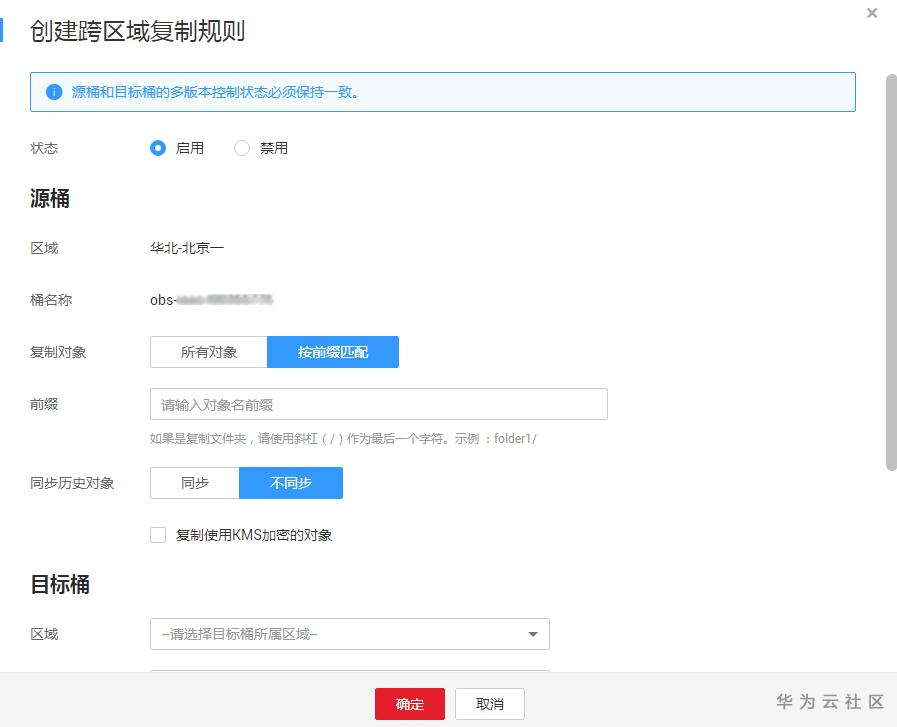Switch replication scope to 所有对象
The width and height of the screenshot is (897, 727).
pos(207,352)
